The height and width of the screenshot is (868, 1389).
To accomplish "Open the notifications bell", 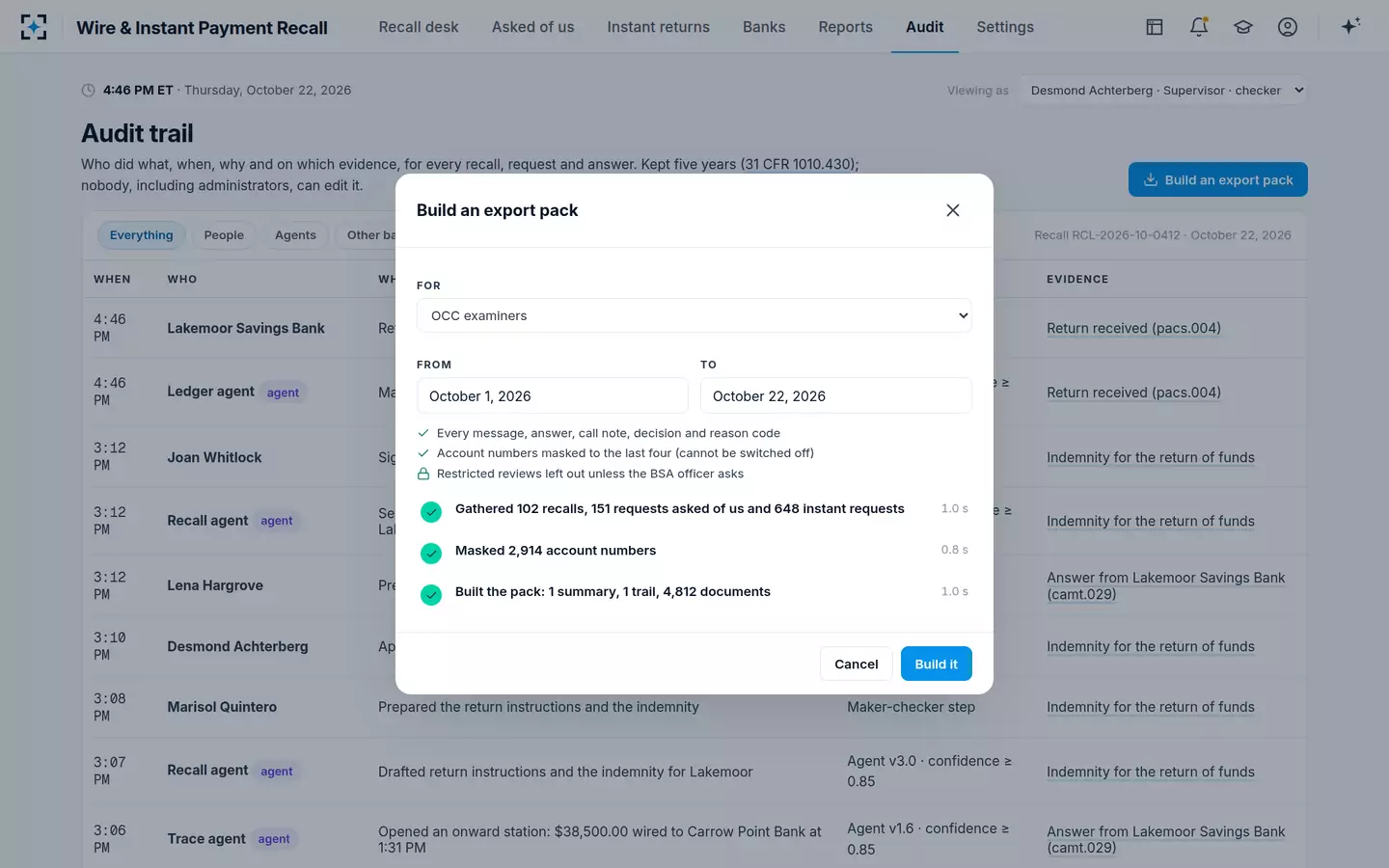I will tap(1199, 27).
